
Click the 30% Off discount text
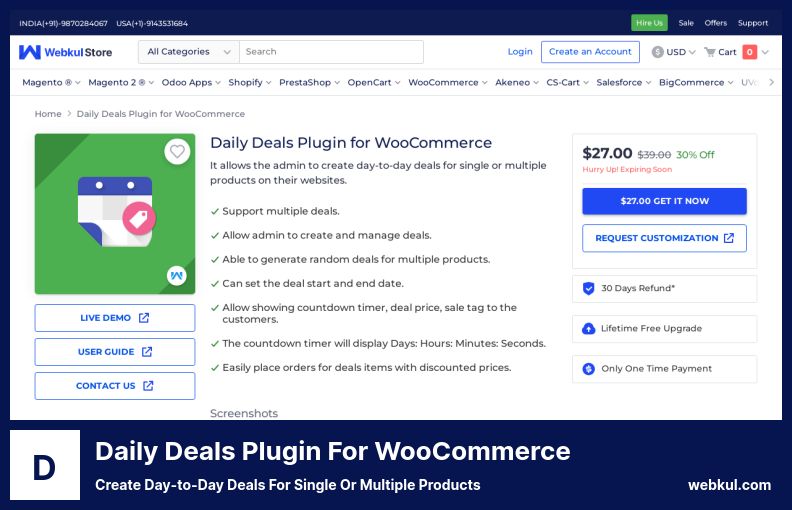696,155
